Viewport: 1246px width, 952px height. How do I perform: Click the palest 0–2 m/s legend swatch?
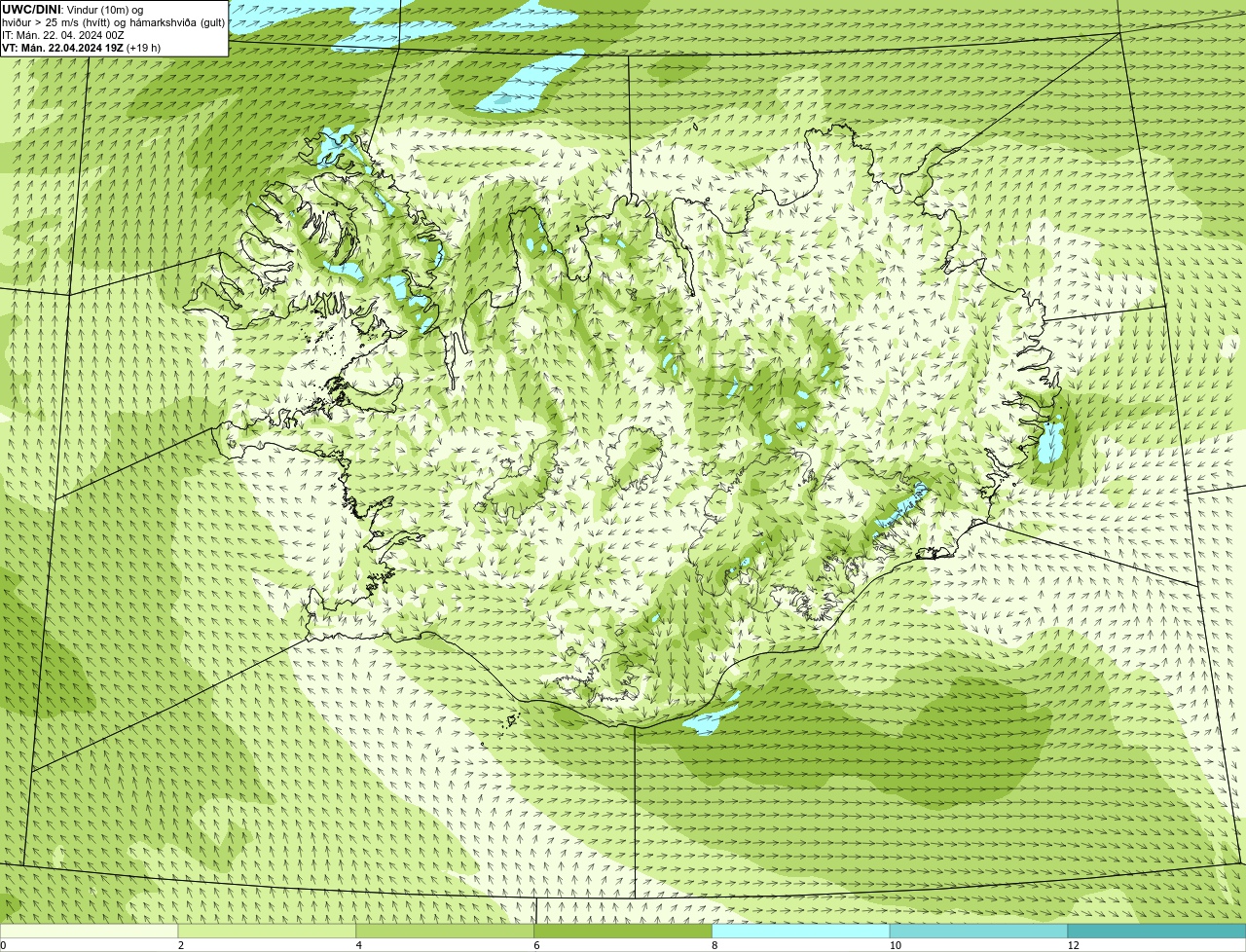90,931
